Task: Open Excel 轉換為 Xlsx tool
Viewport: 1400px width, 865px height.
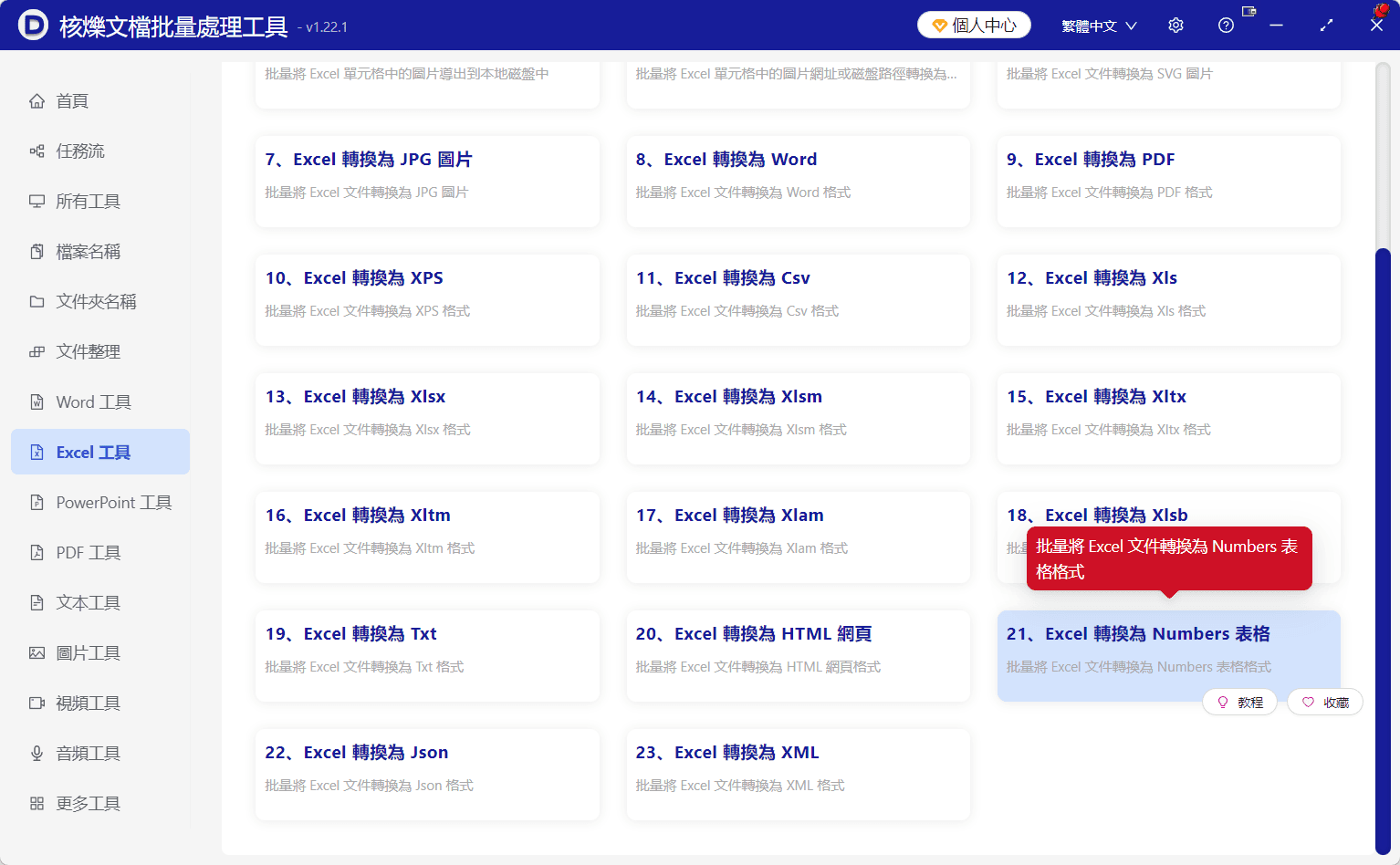Action: [x=427, y=419]
